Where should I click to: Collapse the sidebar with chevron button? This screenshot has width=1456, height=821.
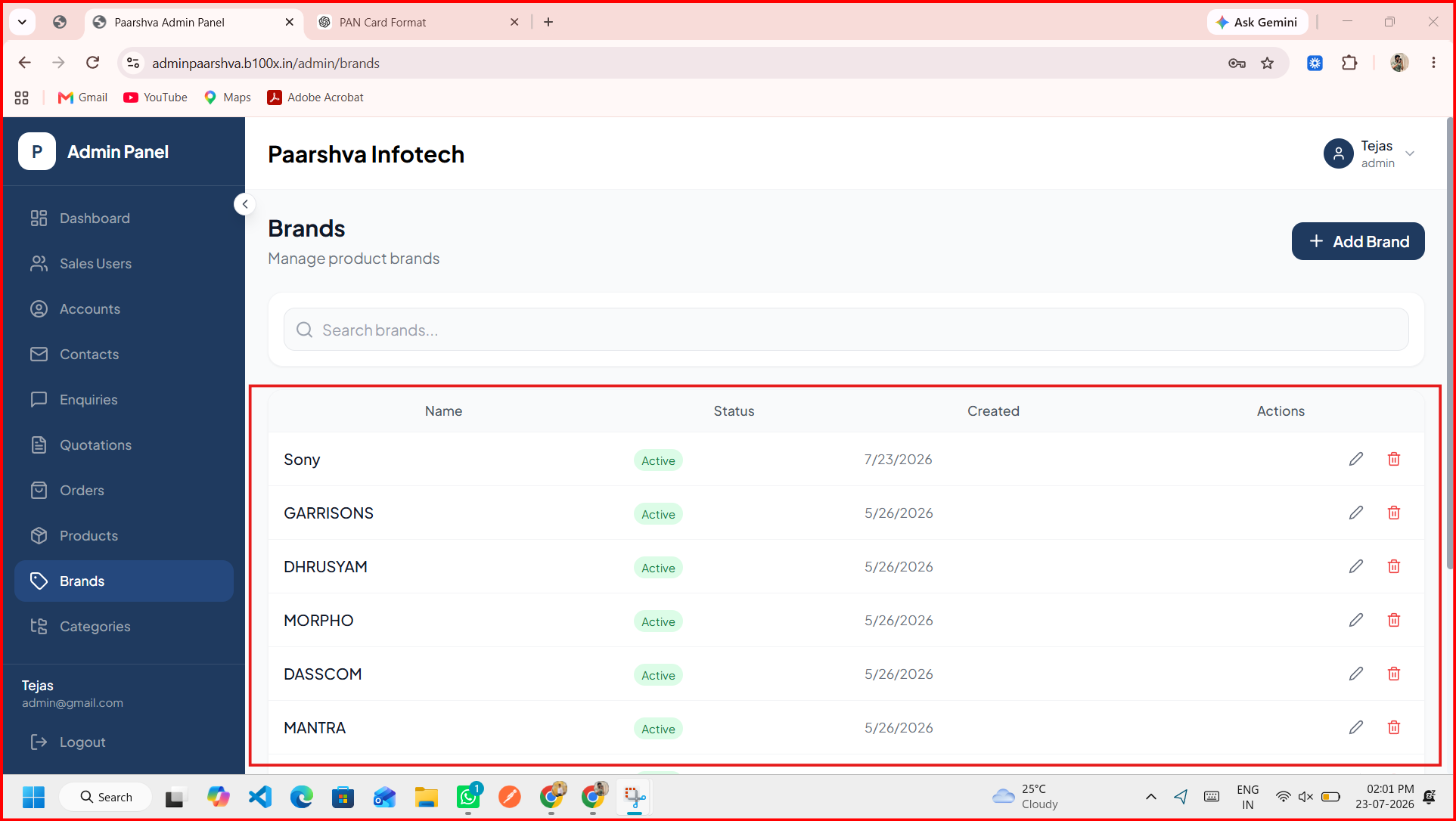tap(244, 204)
